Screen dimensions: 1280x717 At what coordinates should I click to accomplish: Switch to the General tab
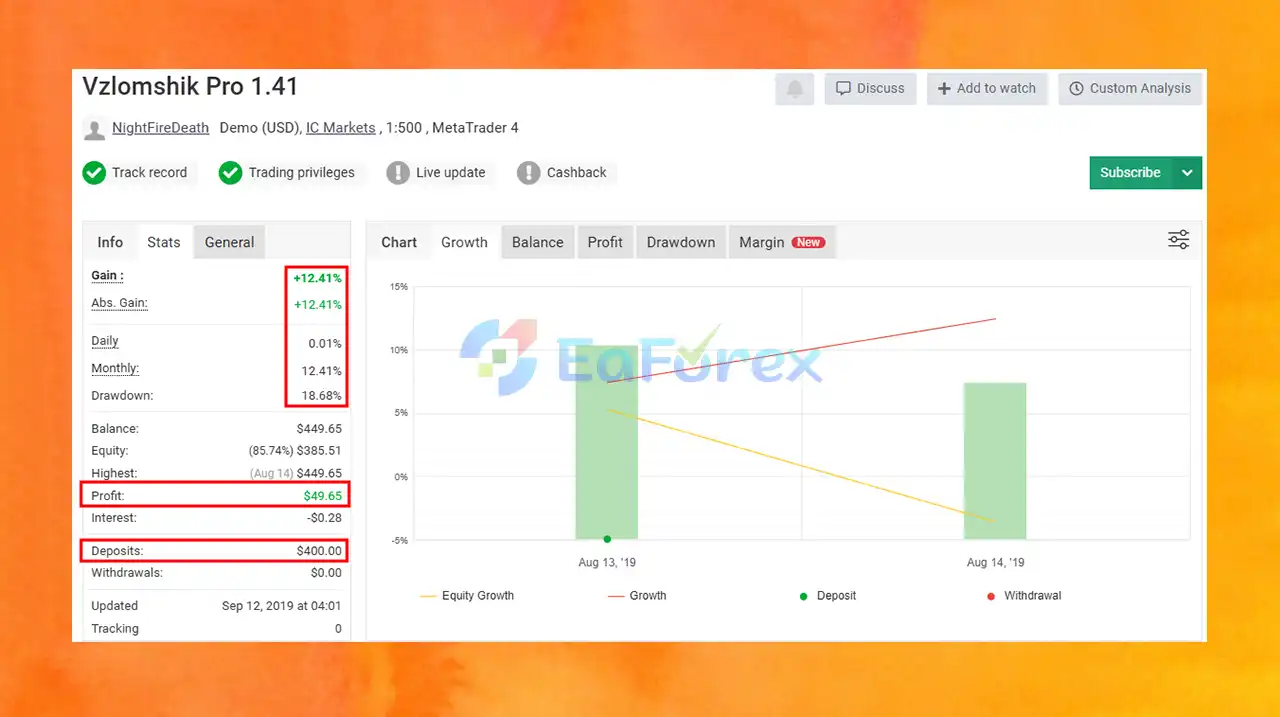pos(229,242)
